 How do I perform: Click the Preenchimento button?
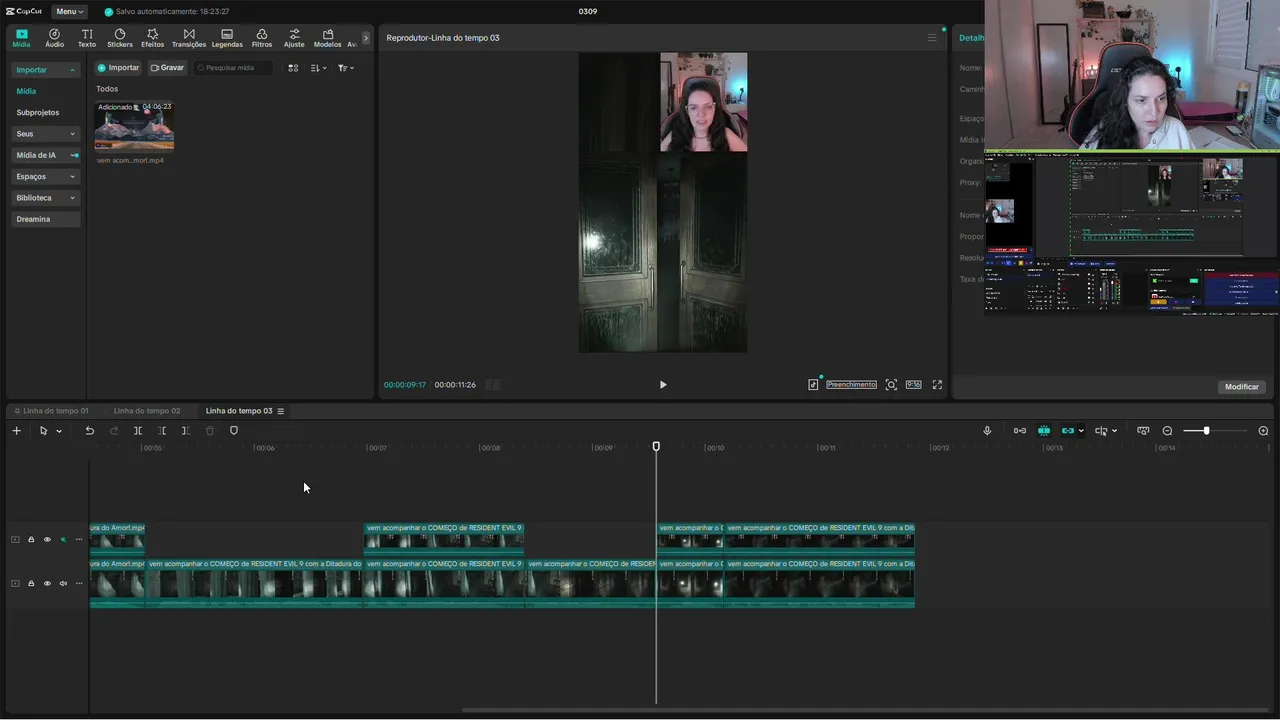pos(851,385)
